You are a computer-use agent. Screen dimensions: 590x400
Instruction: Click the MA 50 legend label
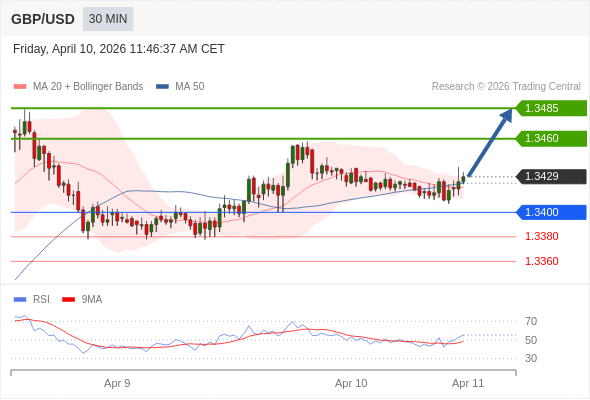click(x=190, y=87)
